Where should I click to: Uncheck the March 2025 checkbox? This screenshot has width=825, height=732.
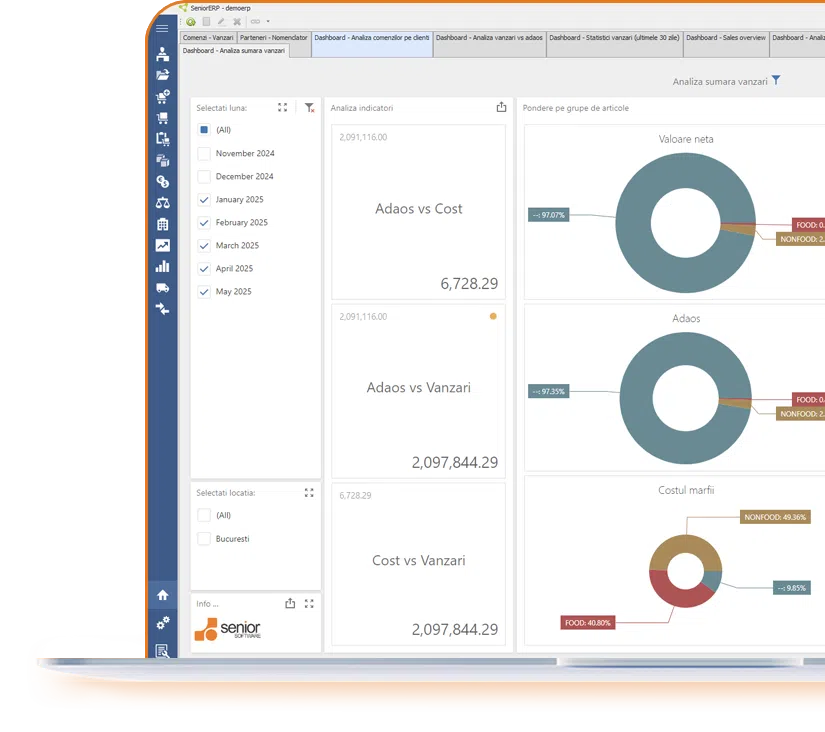pos(204,246)
